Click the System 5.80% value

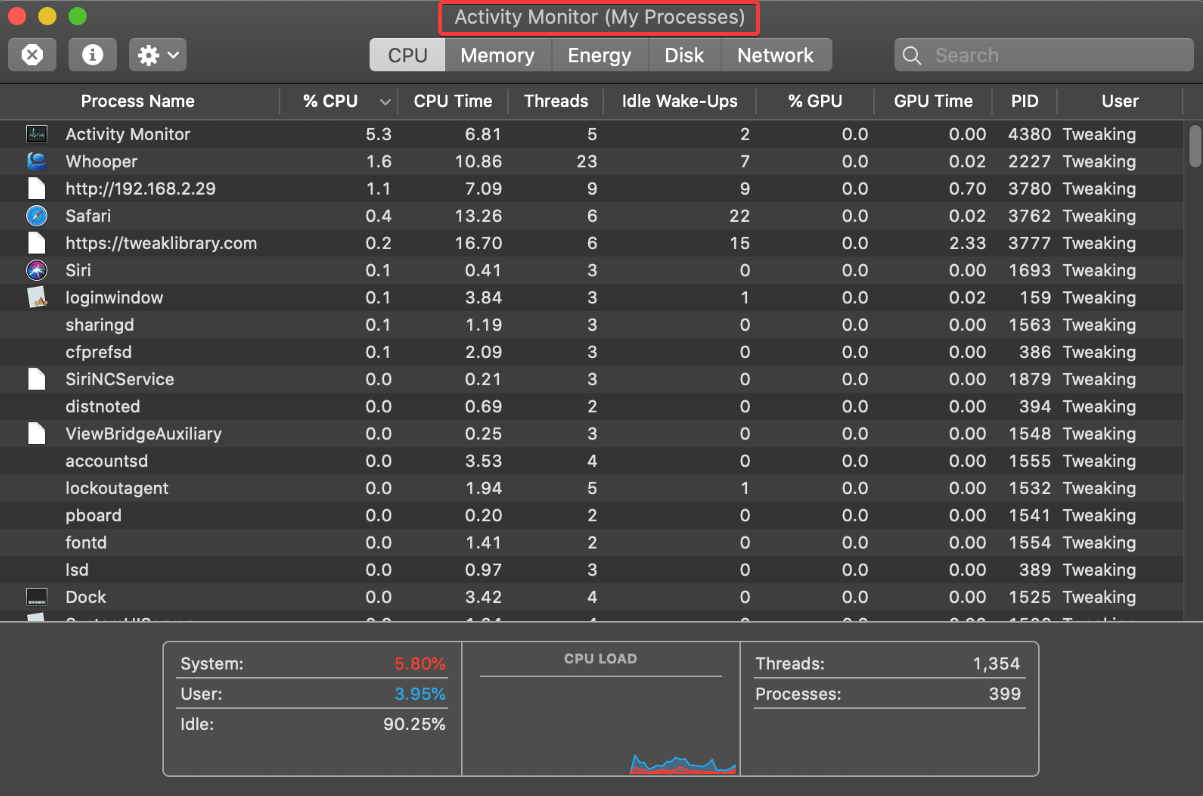tap(420, 664)
